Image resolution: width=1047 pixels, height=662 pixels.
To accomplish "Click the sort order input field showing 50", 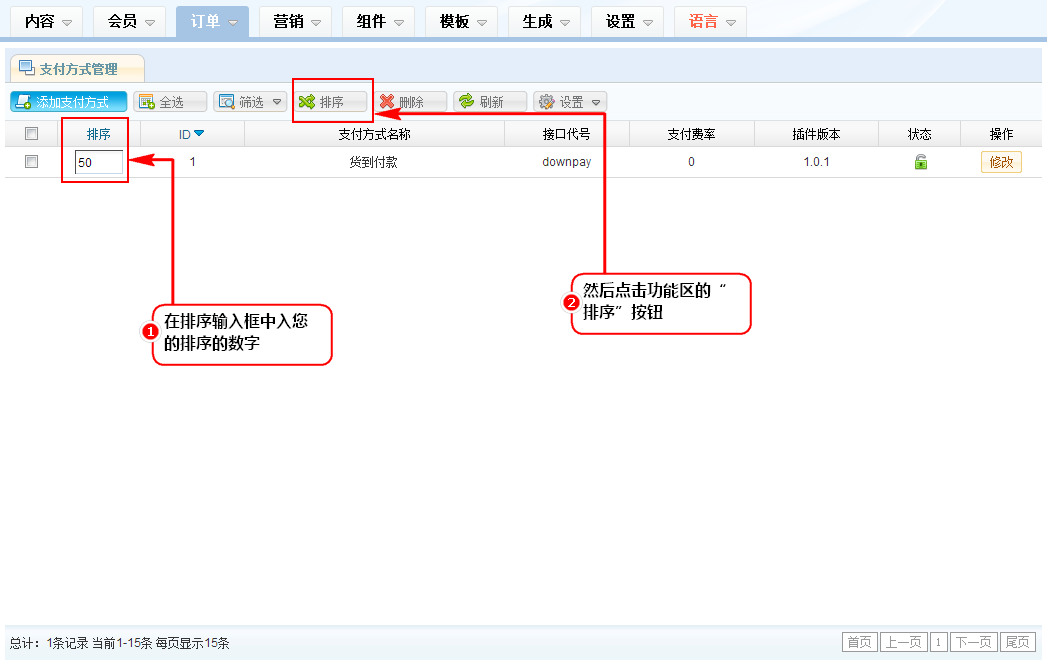I will tap(98, 162).
